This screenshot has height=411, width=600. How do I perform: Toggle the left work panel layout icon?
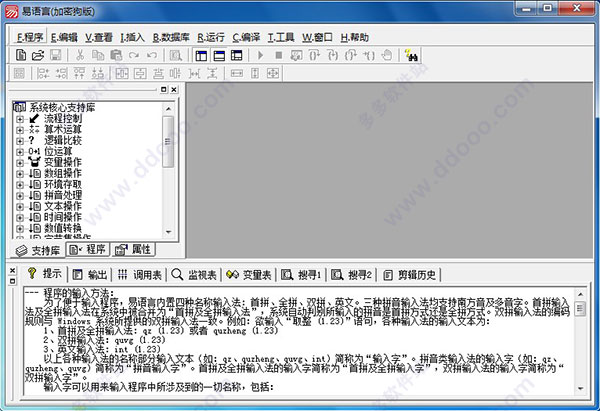coord(201,55)
